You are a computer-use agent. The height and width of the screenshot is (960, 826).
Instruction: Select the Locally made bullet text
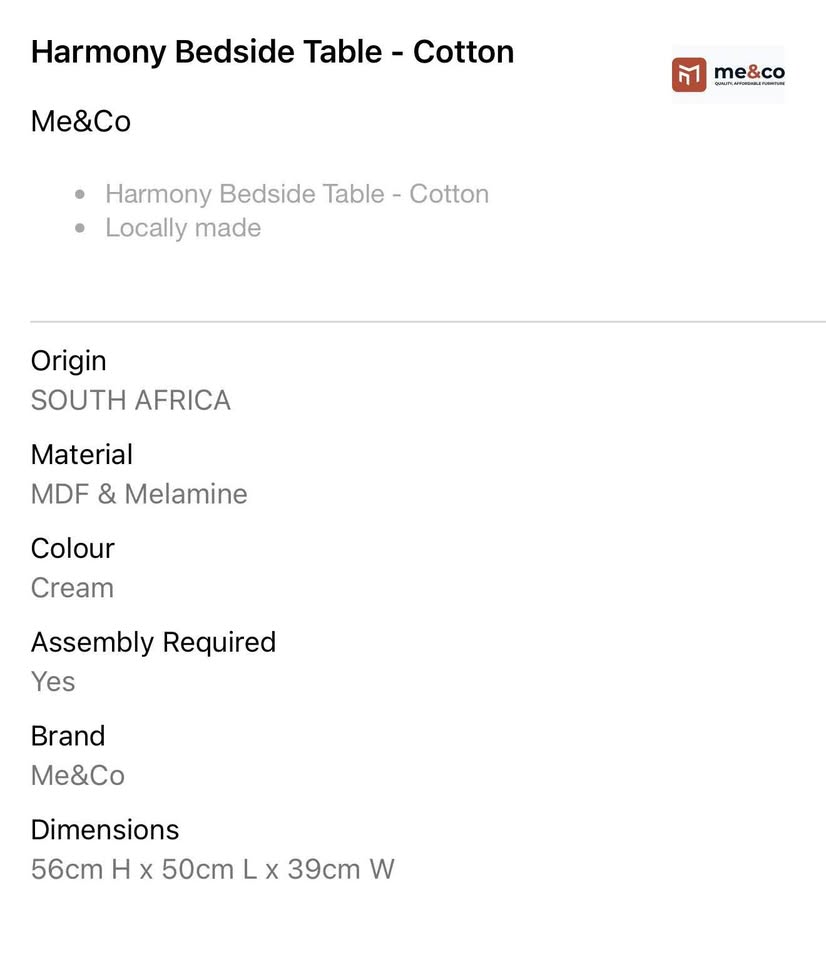[x=183, y=228]
